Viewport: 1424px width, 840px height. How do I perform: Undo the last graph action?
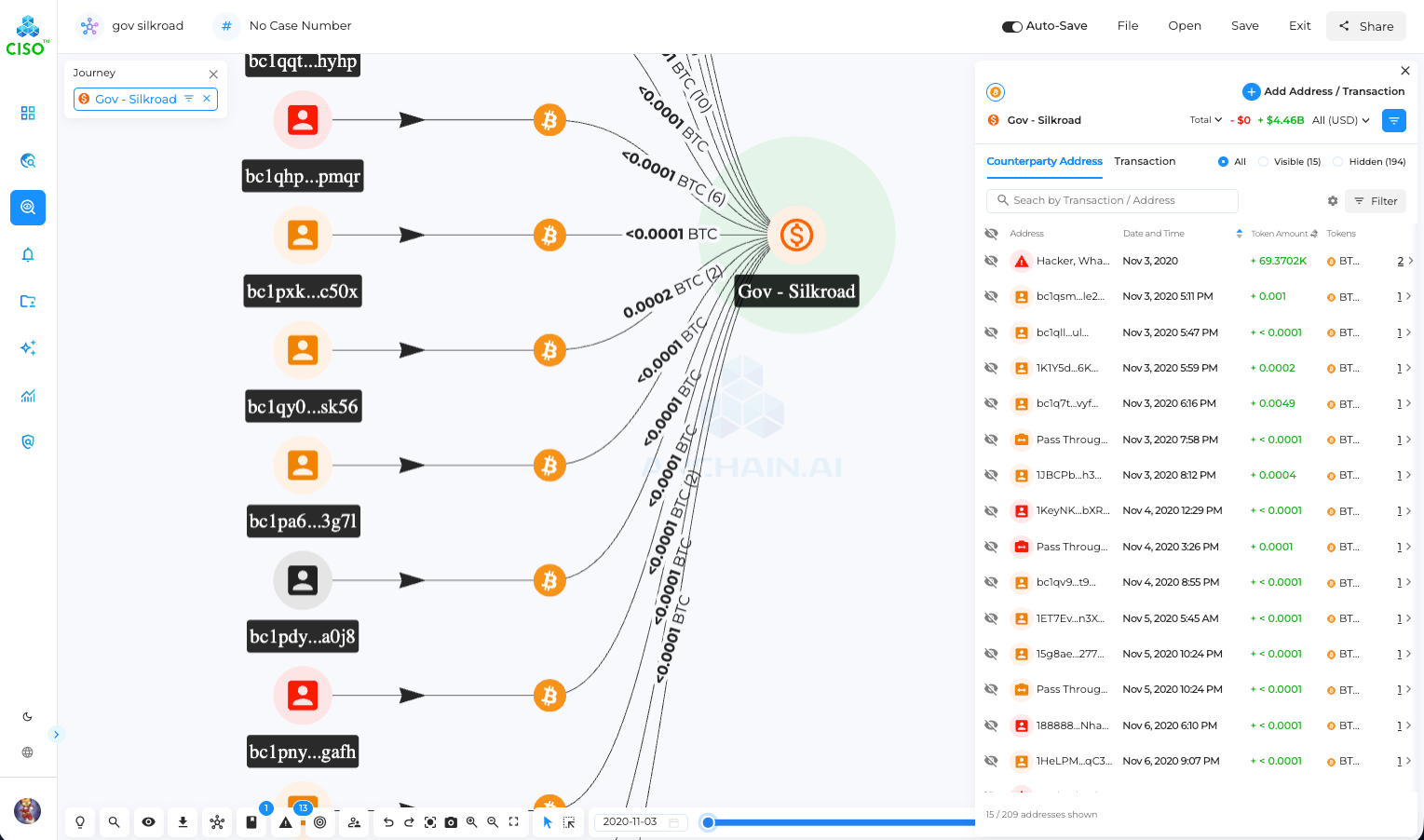coord(388,822)
